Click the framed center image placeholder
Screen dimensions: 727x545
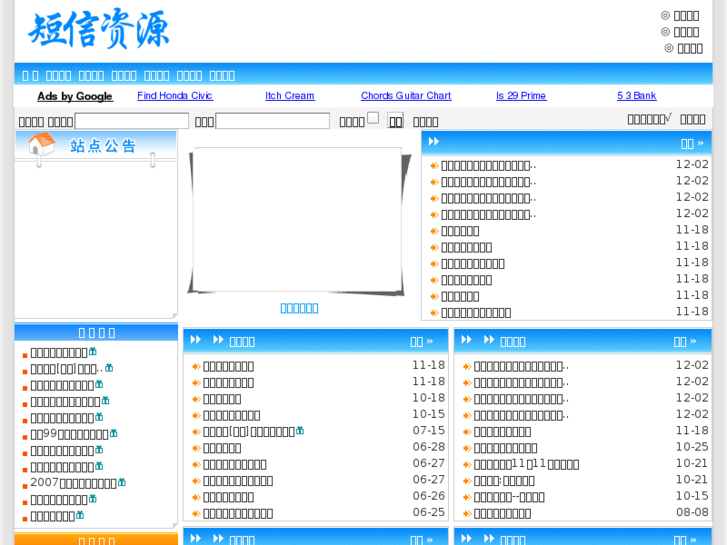point(298,220)
